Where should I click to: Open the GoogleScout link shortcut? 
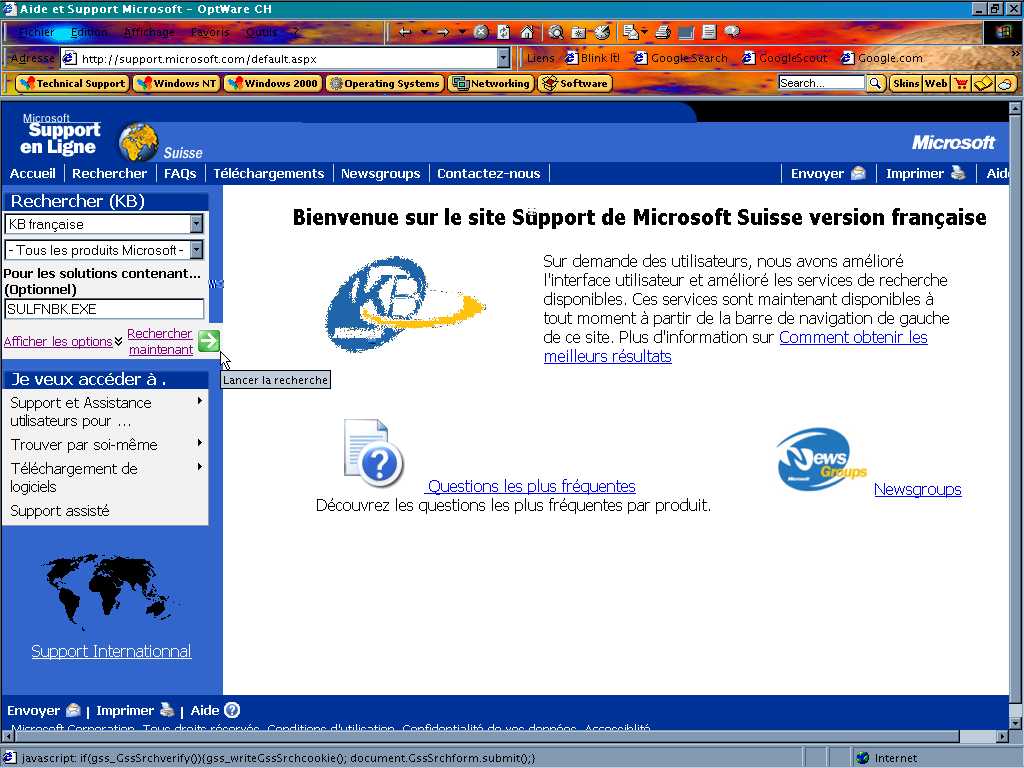785,58
